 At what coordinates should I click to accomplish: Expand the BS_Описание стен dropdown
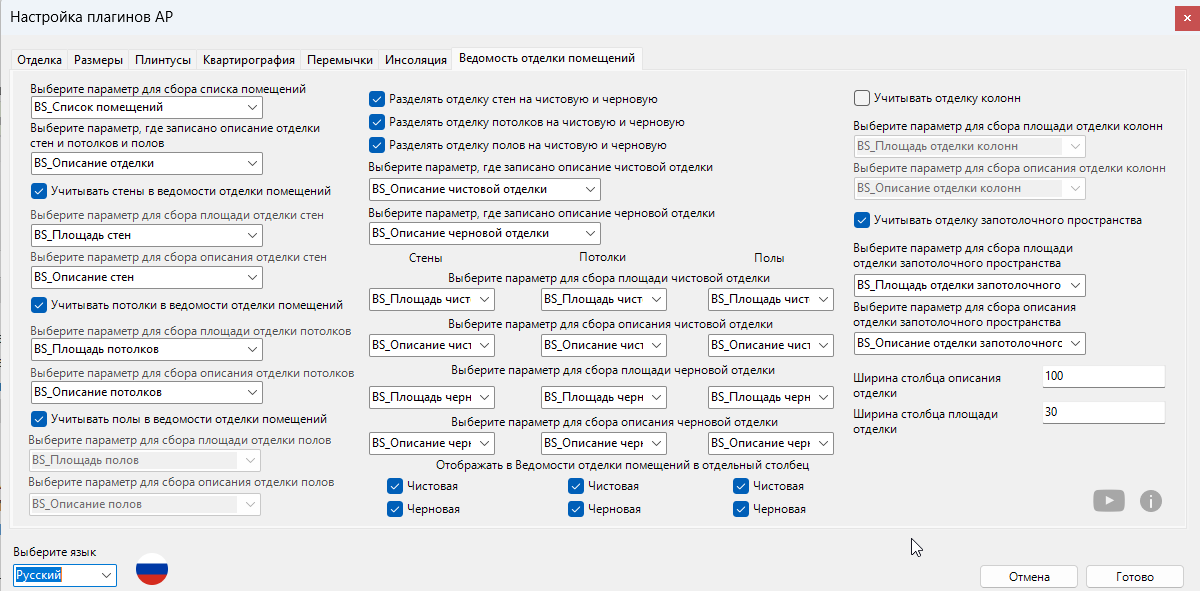click(x=146, y=277)
